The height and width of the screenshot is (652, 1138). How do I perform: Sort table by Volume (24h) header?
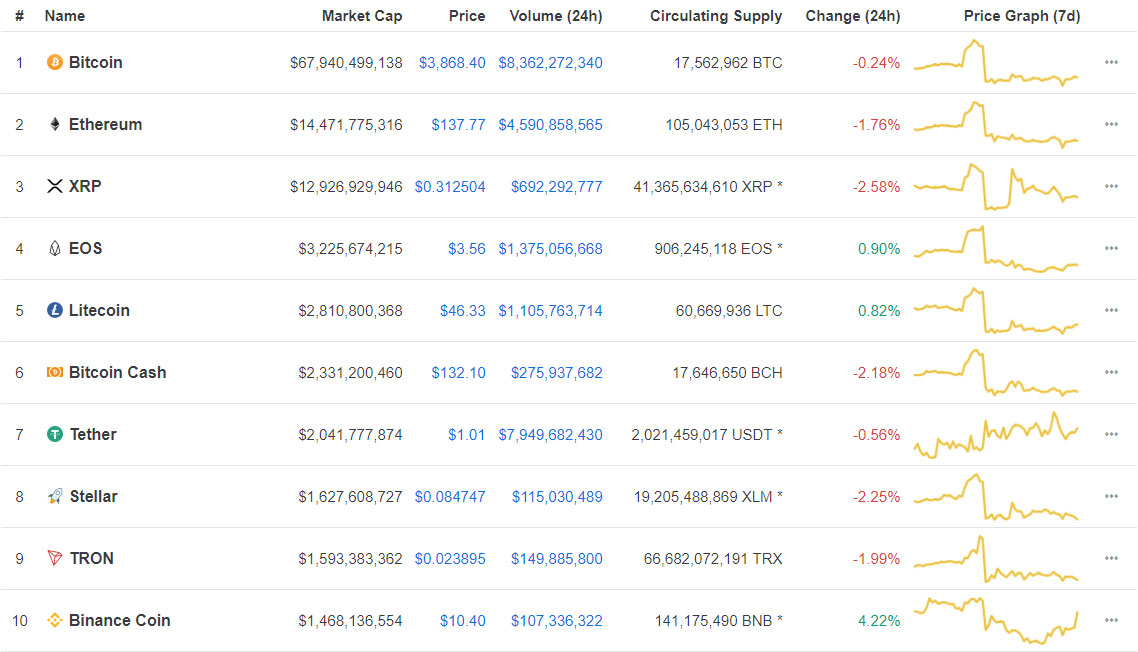(556, 16)
